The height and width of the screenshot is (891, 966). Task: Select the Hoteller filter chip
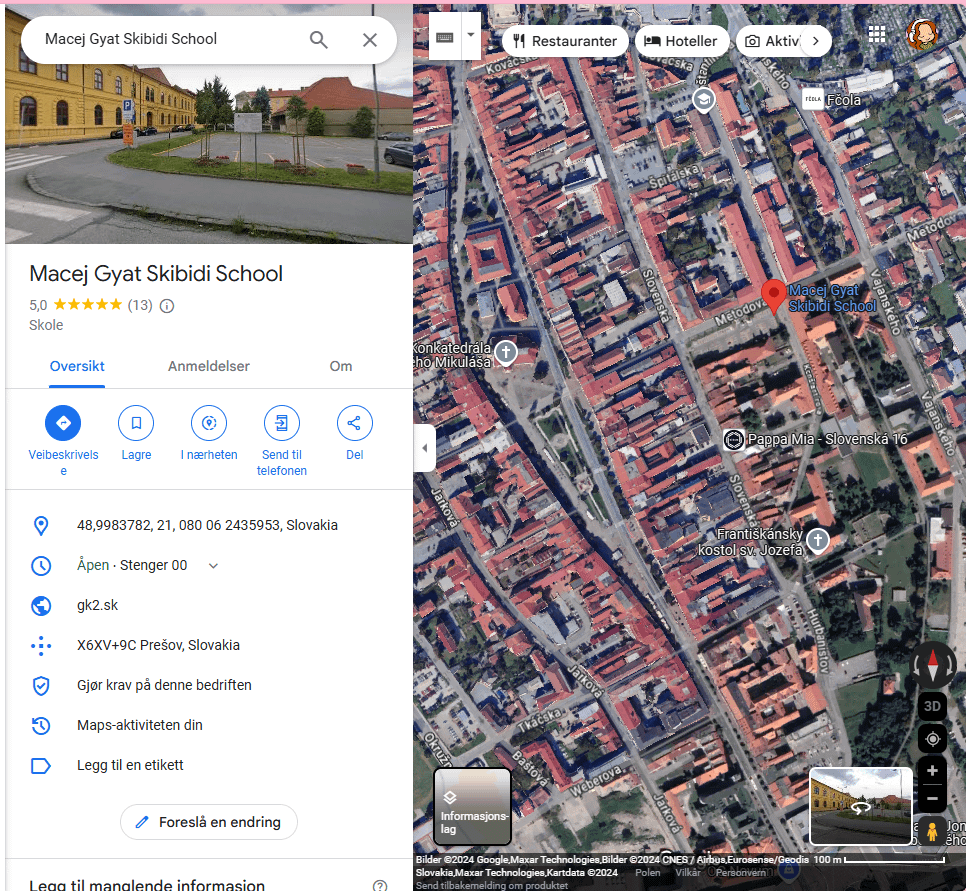point(681,41)
